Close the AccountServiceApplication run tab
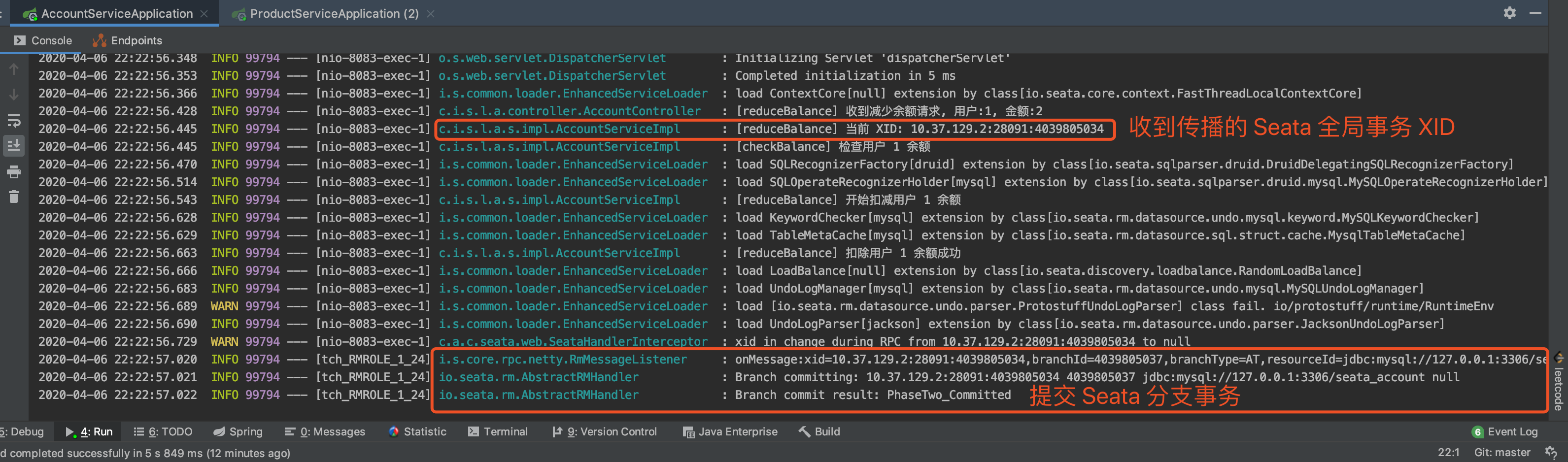Viewport: 1568px width, 462px height. pos(205,13)
